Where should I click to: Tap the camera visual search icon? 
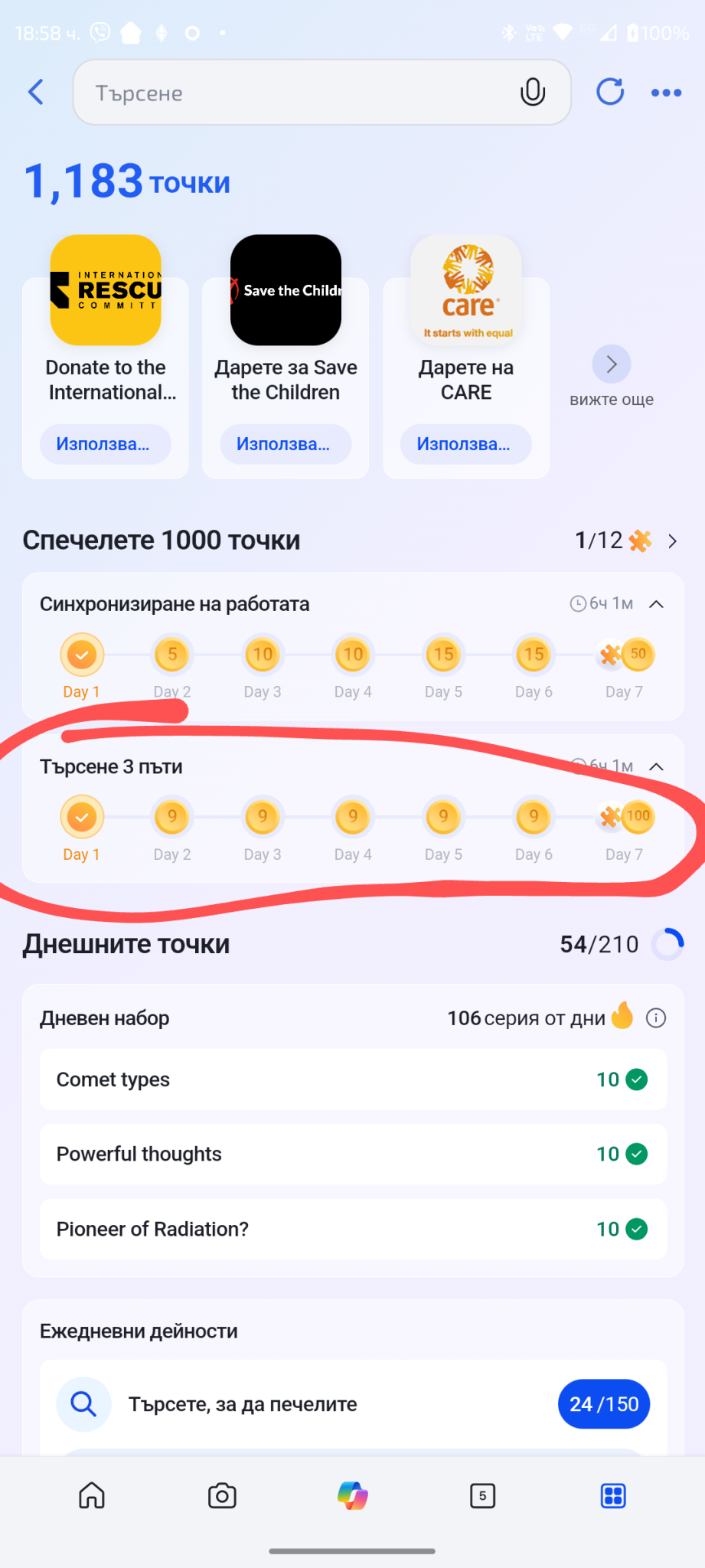222,1495
